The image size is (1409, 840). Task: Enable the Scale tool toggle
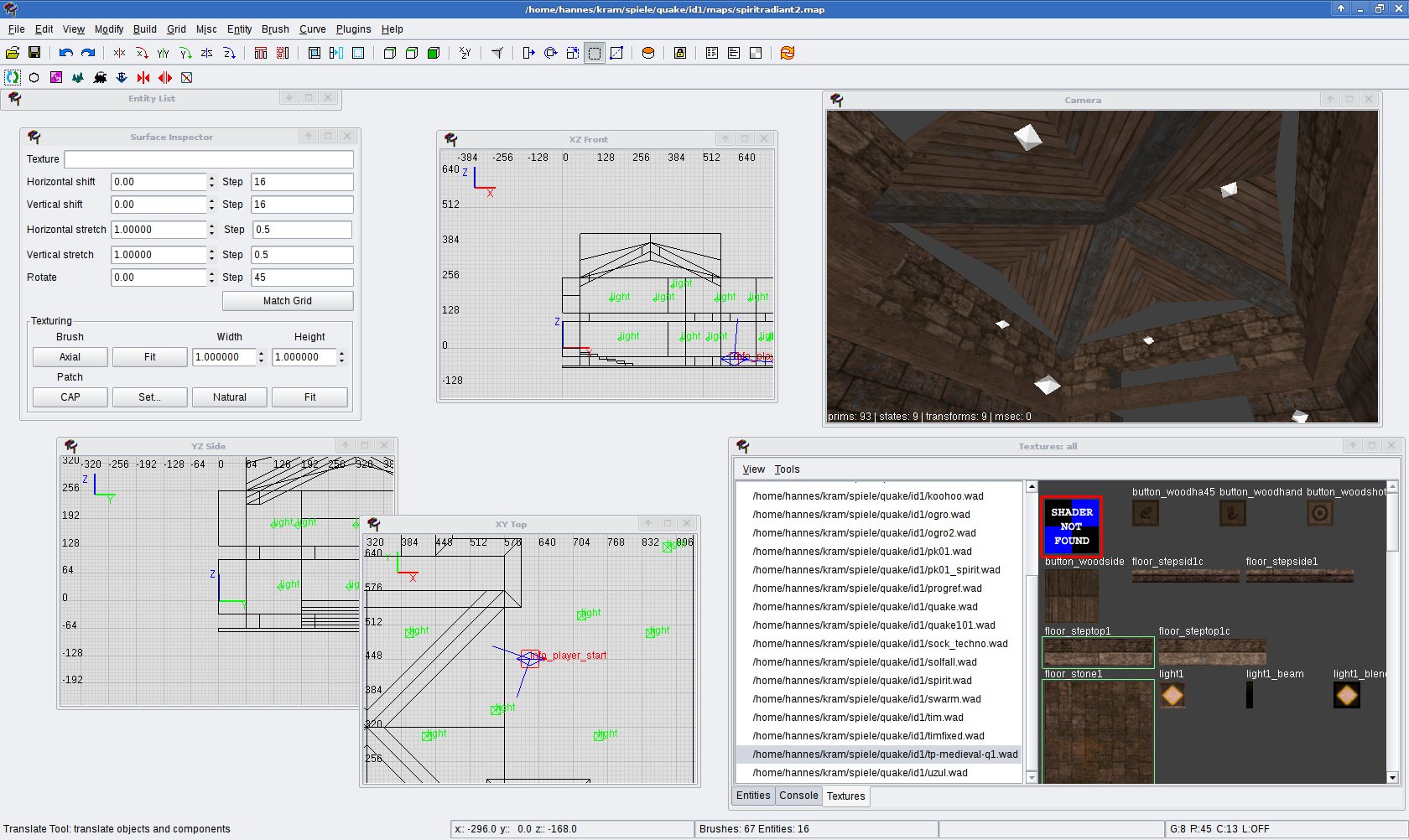573,53
